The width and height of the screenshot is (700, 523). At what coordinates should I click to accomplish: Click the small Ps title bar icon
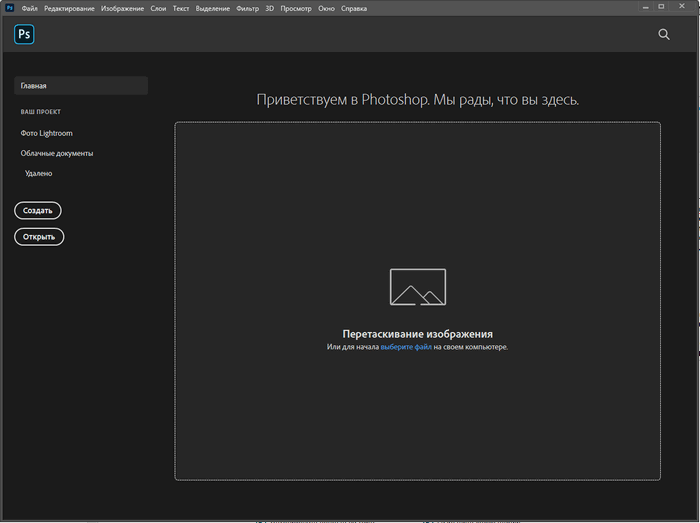[x=9, y=8]
